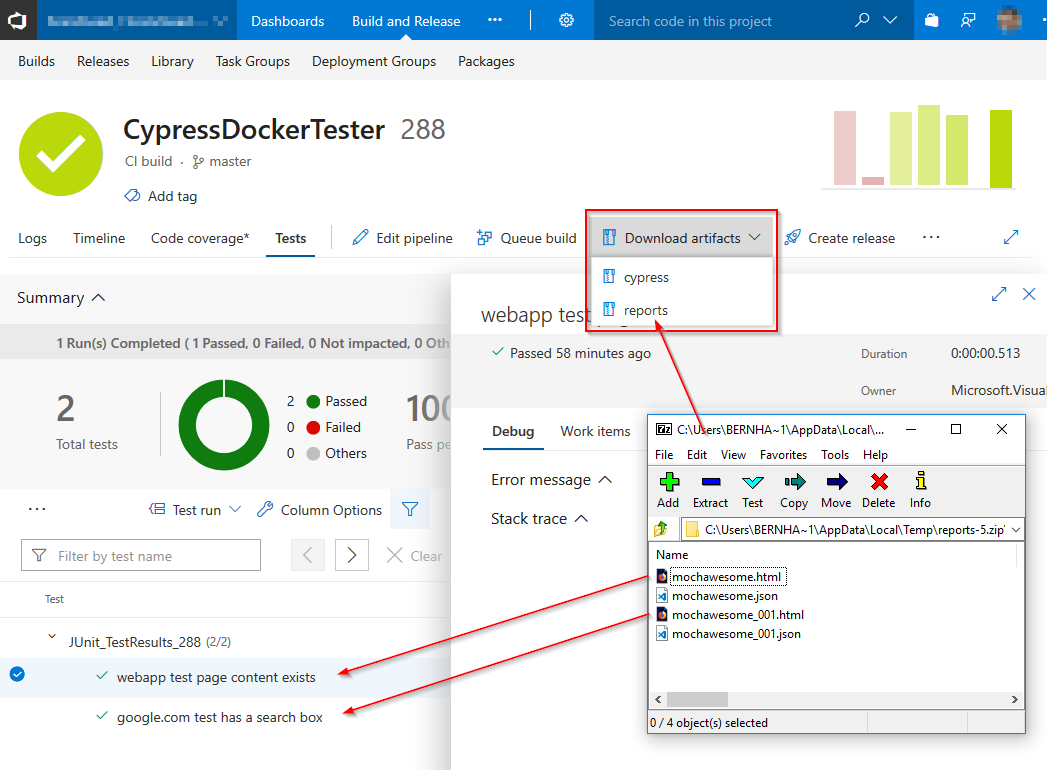Collapse the Summary section
Viewport: 1047px width, 770px height.
(x=98, y=297)
